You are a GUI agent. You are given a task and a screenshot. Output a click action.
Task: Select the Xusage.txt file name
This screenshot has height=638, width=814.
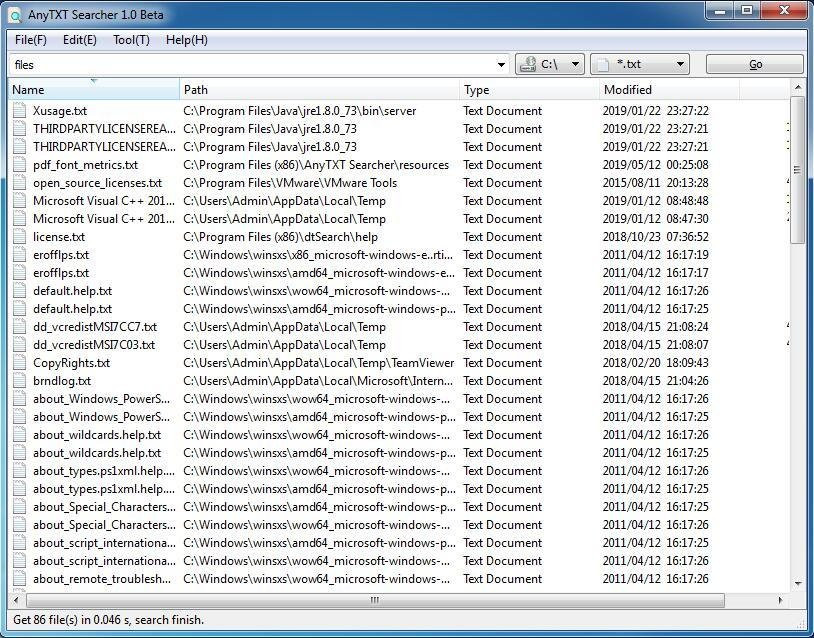coord(60,111)
